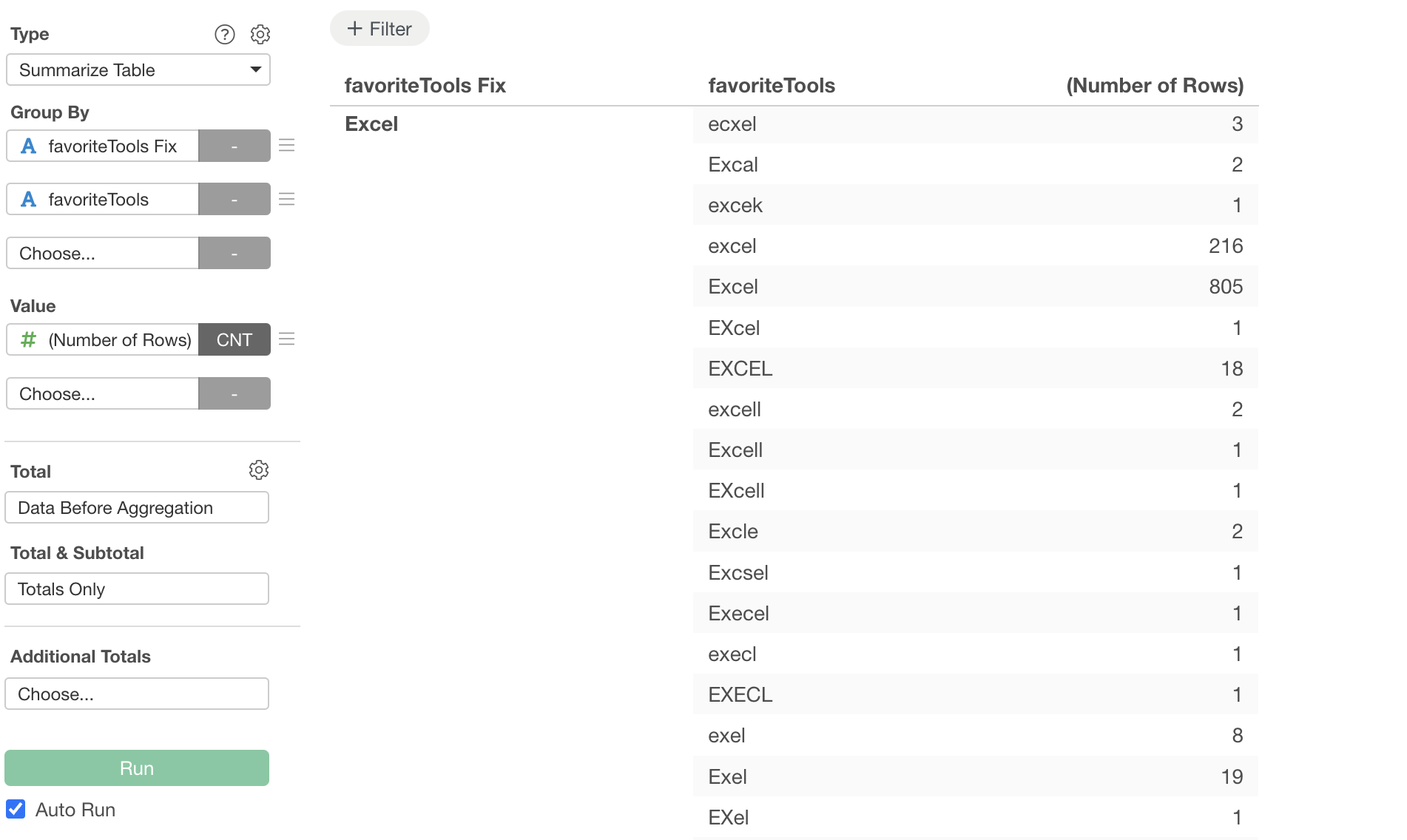This screenshot has width=1407, height=840.
Task: Click drag handle beside favoriteTools group
Action: pos(287,199)
